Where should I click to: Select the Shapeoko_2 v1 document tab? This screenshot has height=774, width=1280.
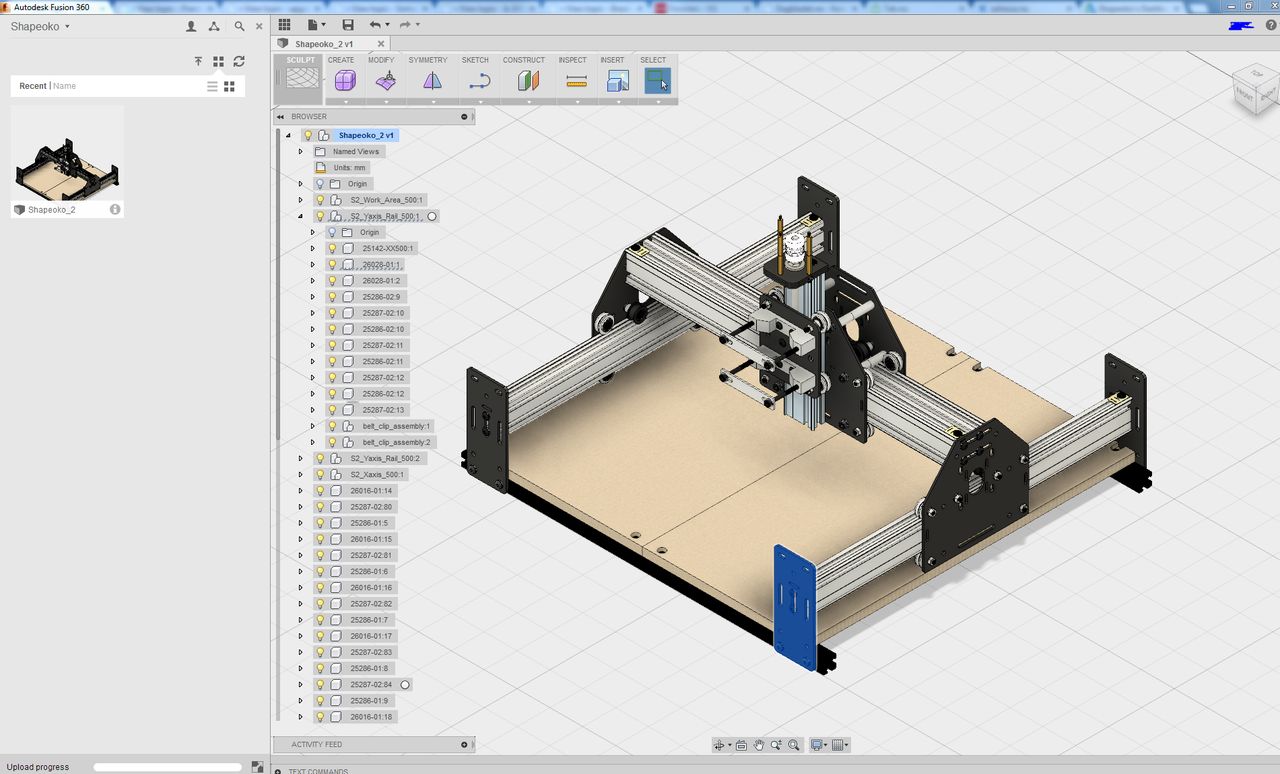pyautogui.click(x=324, y=44)
